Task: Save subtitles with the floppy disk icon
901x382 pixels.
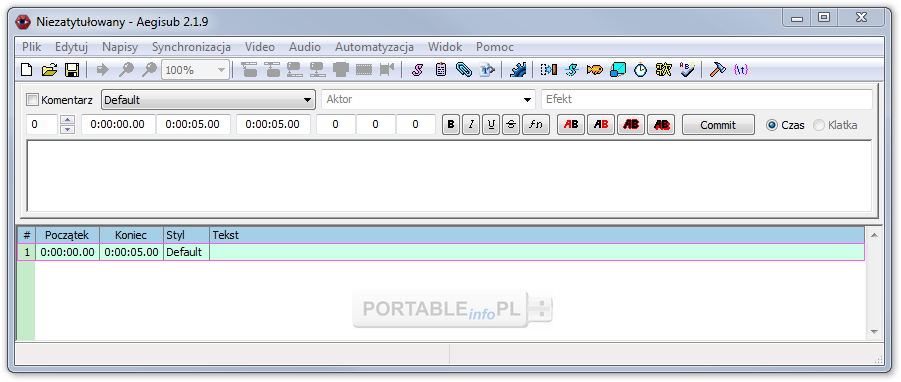Action: coord(72,70)
